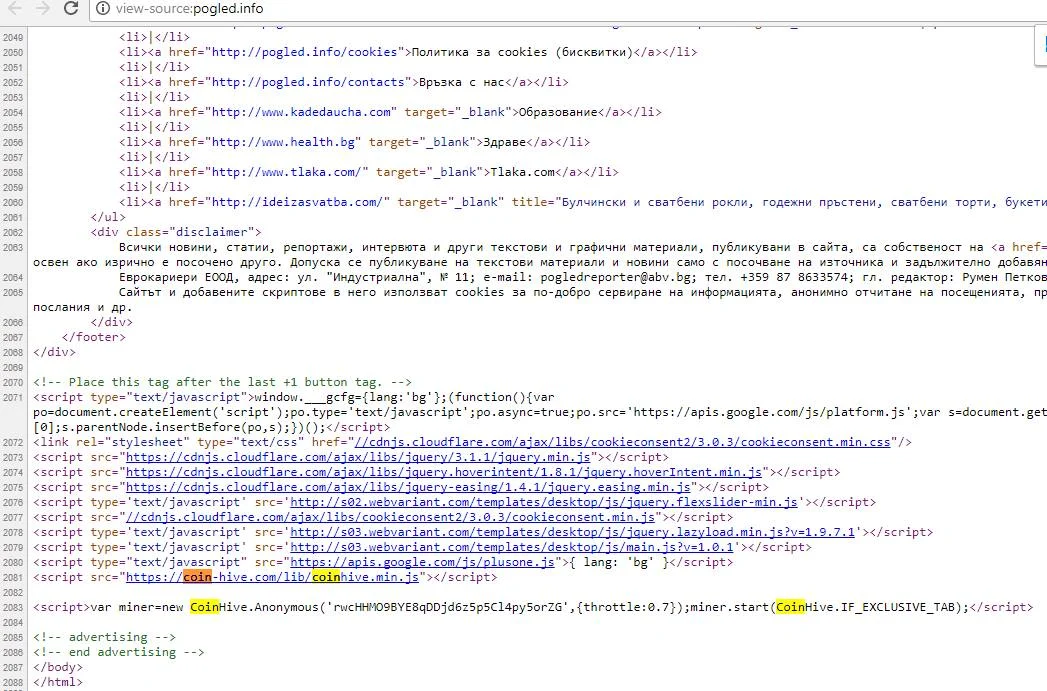Click the class="disclaimer" div line

click(x=176, y=232)
